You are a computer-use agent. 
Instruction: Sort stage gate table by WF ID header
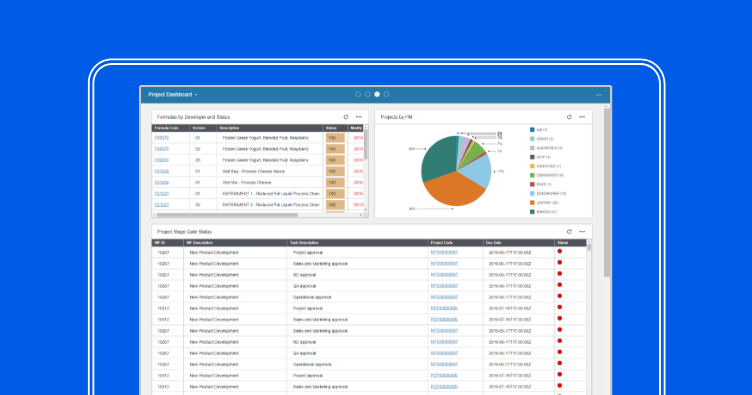(167, 243)
